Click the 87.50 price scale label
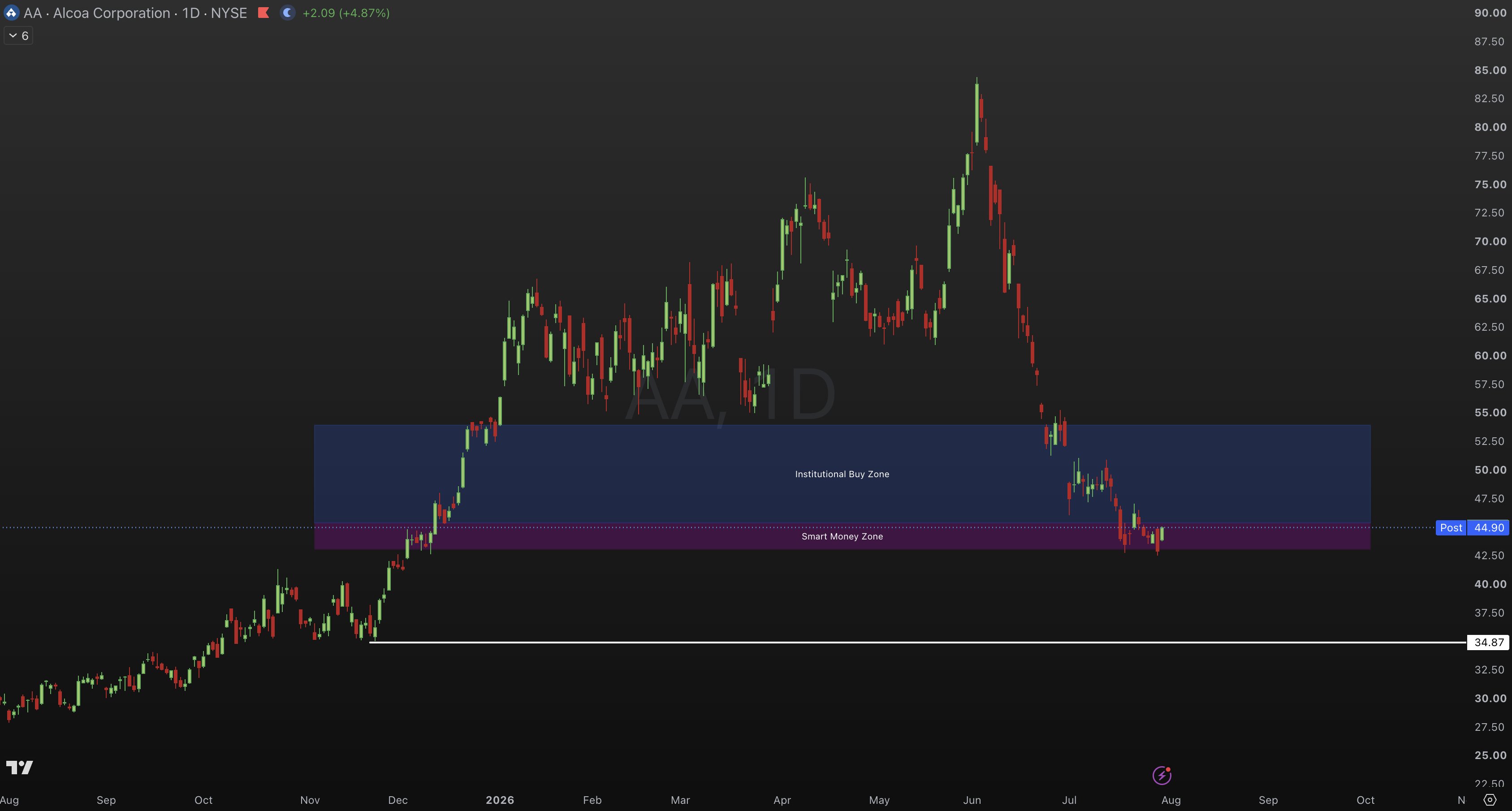The height and width of the screenshot is (811, 1512). (x=1490, y=42)
